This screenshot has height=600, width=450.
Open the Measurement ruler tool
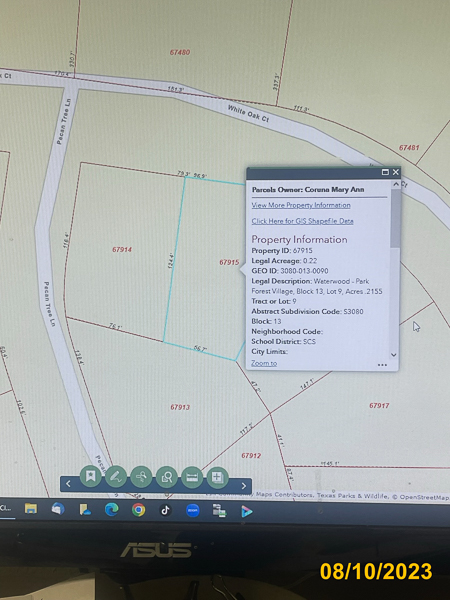point(192,477)
